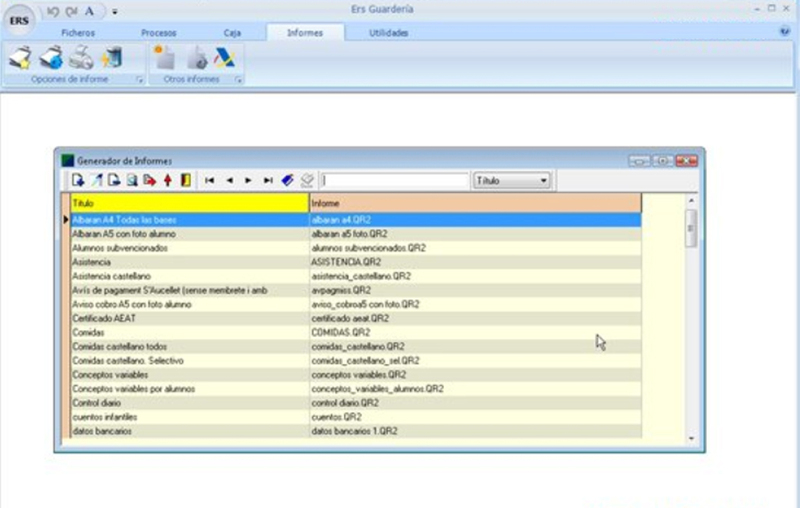Select row Albaran A4 Todas las bases
This screenshot has width=800, height=508.
coord(356,220)
